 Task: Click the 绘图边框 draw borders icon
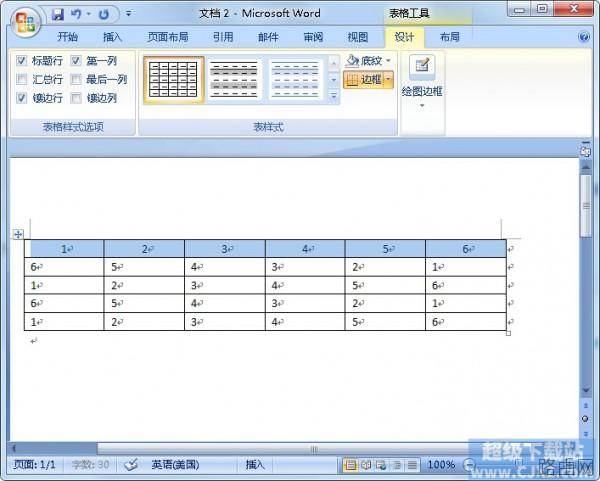click(422, 67)
